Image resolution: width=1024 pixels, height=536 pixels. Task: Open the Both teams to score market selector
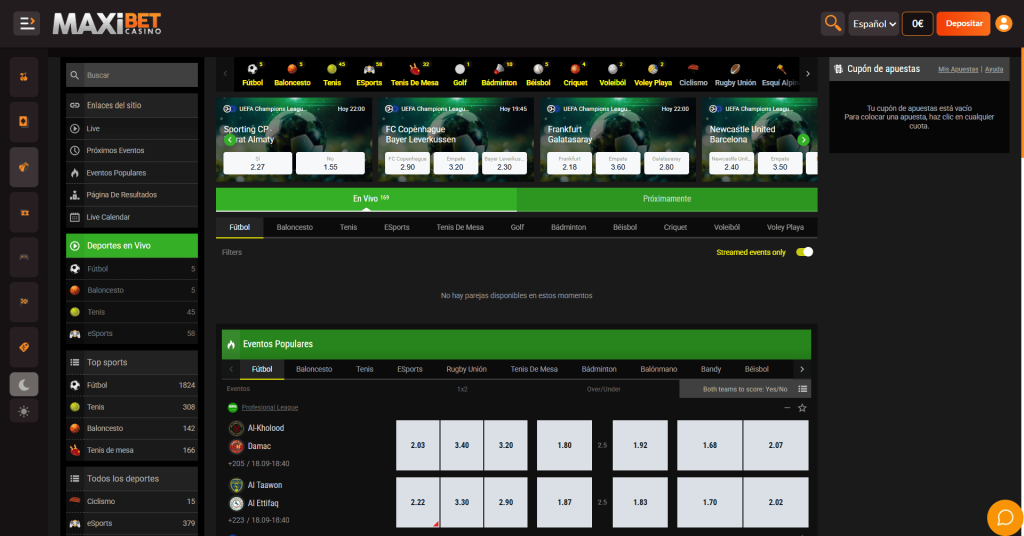click(x=745, y=389)
